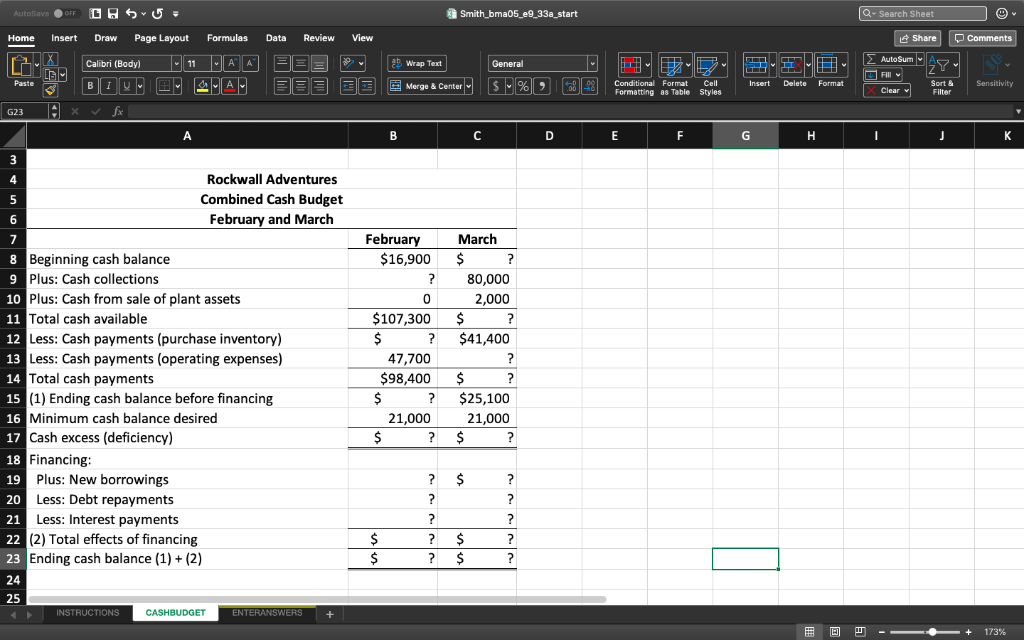Expand the Merge & Center options arrow
This screenshot has width=1024, height=640.
click(468, 86)
